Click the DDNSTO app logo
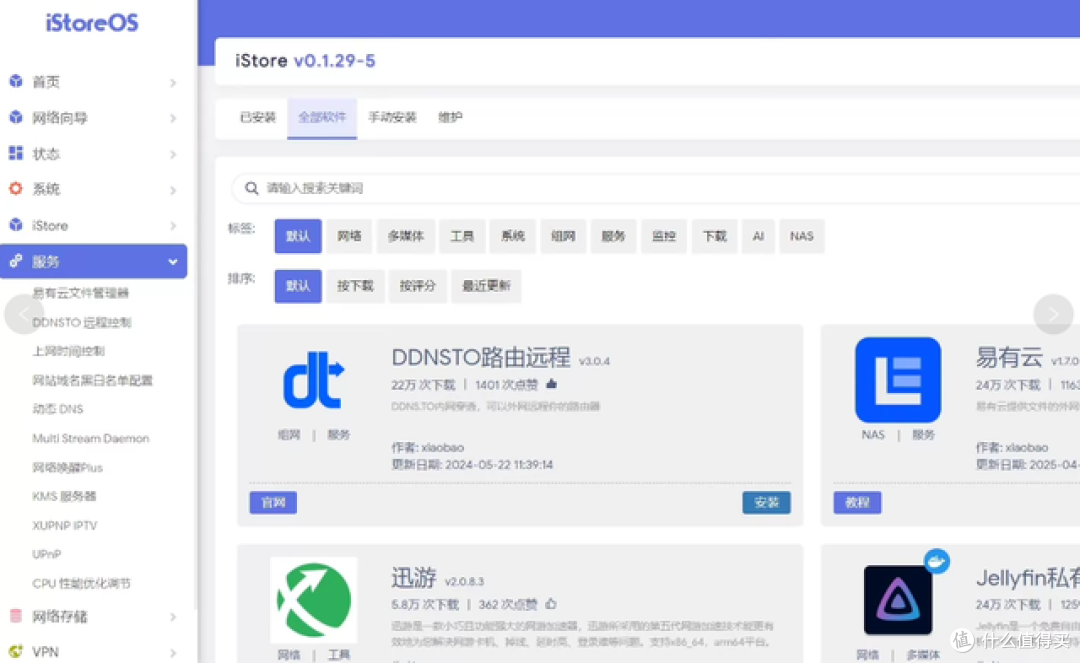 click(313, 380)
